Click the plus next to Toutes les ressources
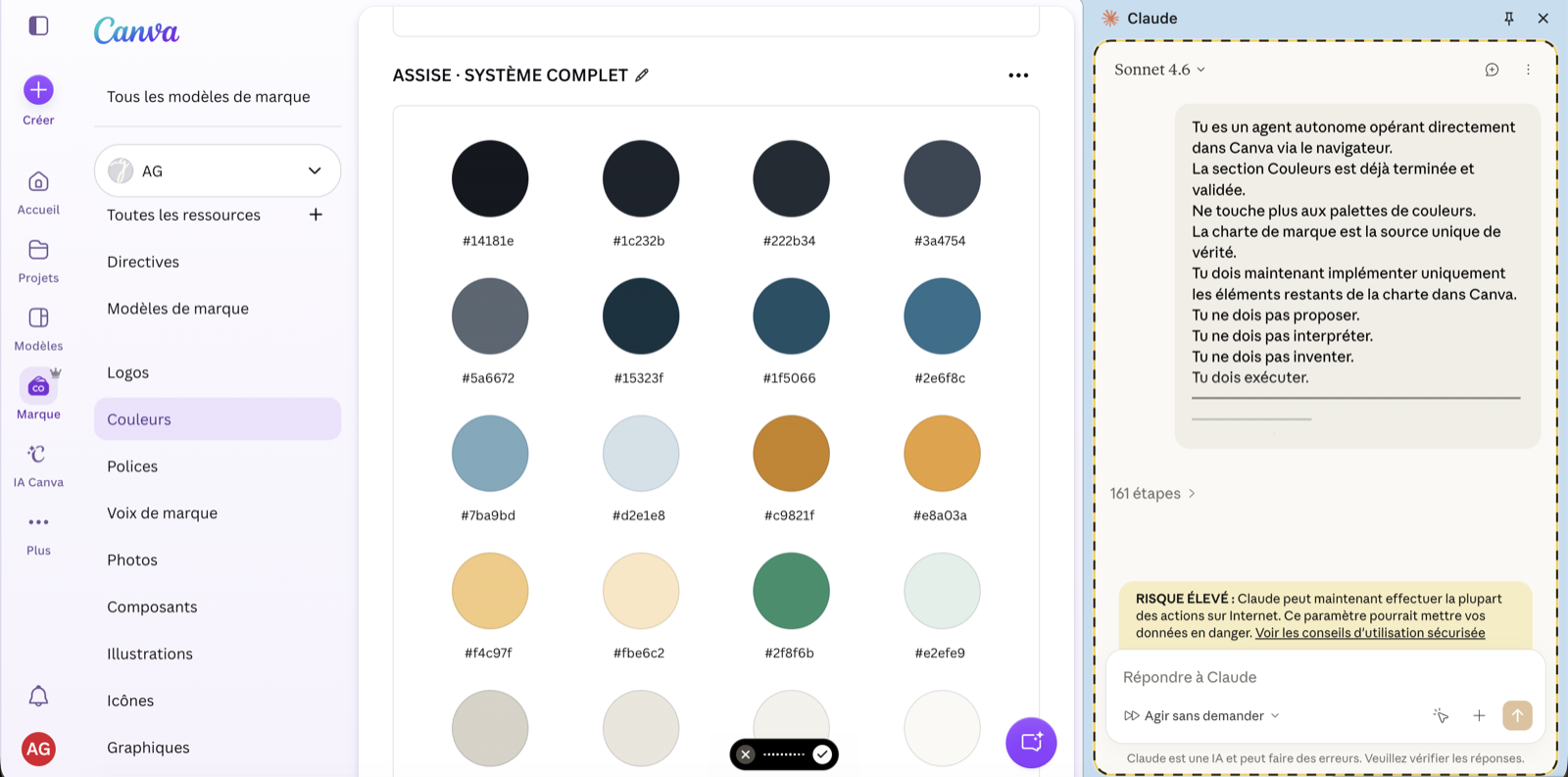 (x=316, y=215)
